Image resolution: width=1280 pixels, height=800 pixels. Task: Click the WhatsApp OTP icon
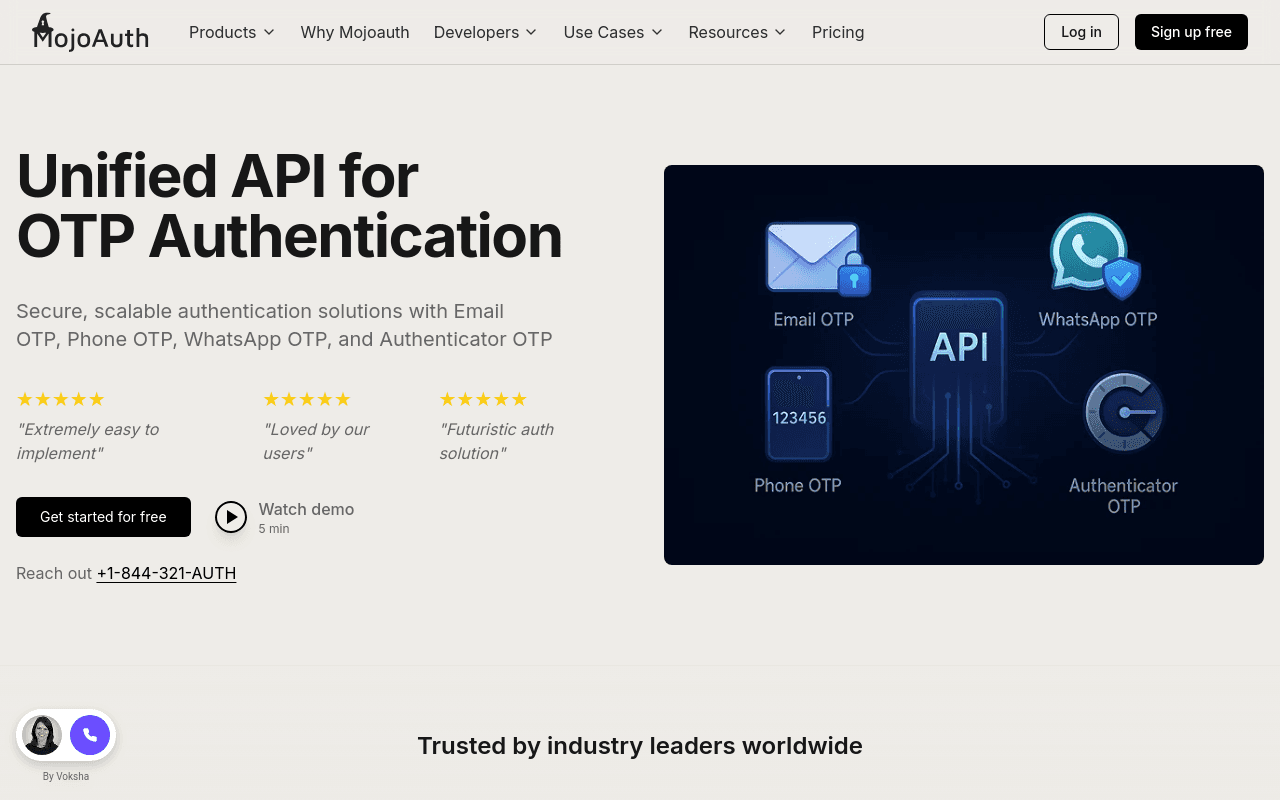1095,256
